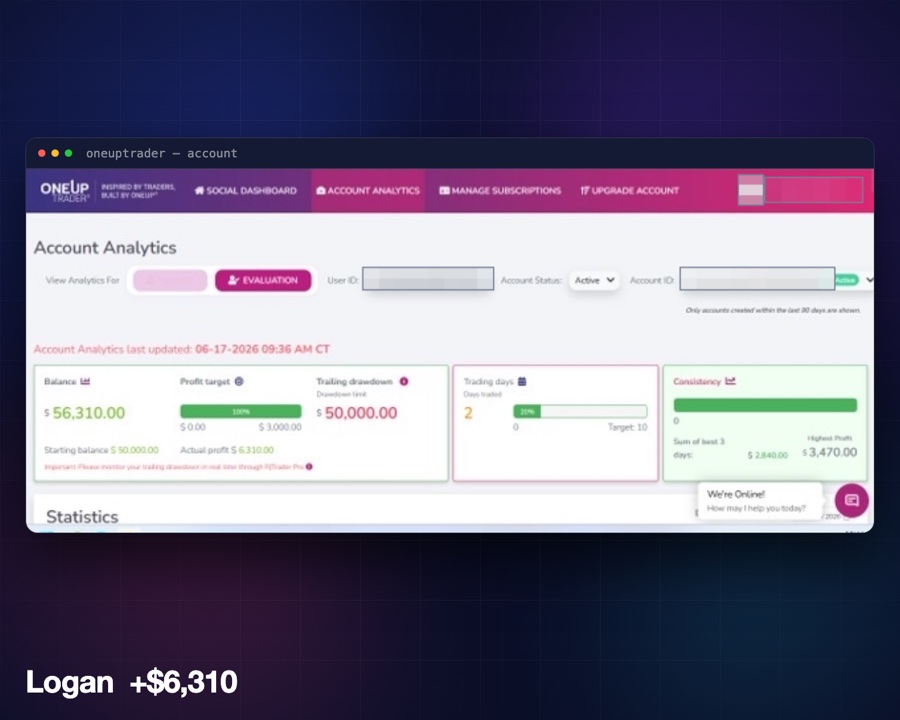
Task: Click the Trailing drawdown info icon
Action: point(404,381)
